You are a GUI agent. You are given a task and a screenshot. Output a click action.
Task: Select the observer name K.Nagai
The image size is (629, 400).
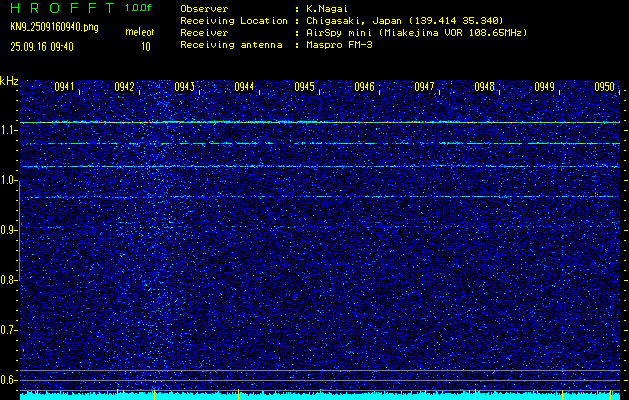tap(327, 8)
